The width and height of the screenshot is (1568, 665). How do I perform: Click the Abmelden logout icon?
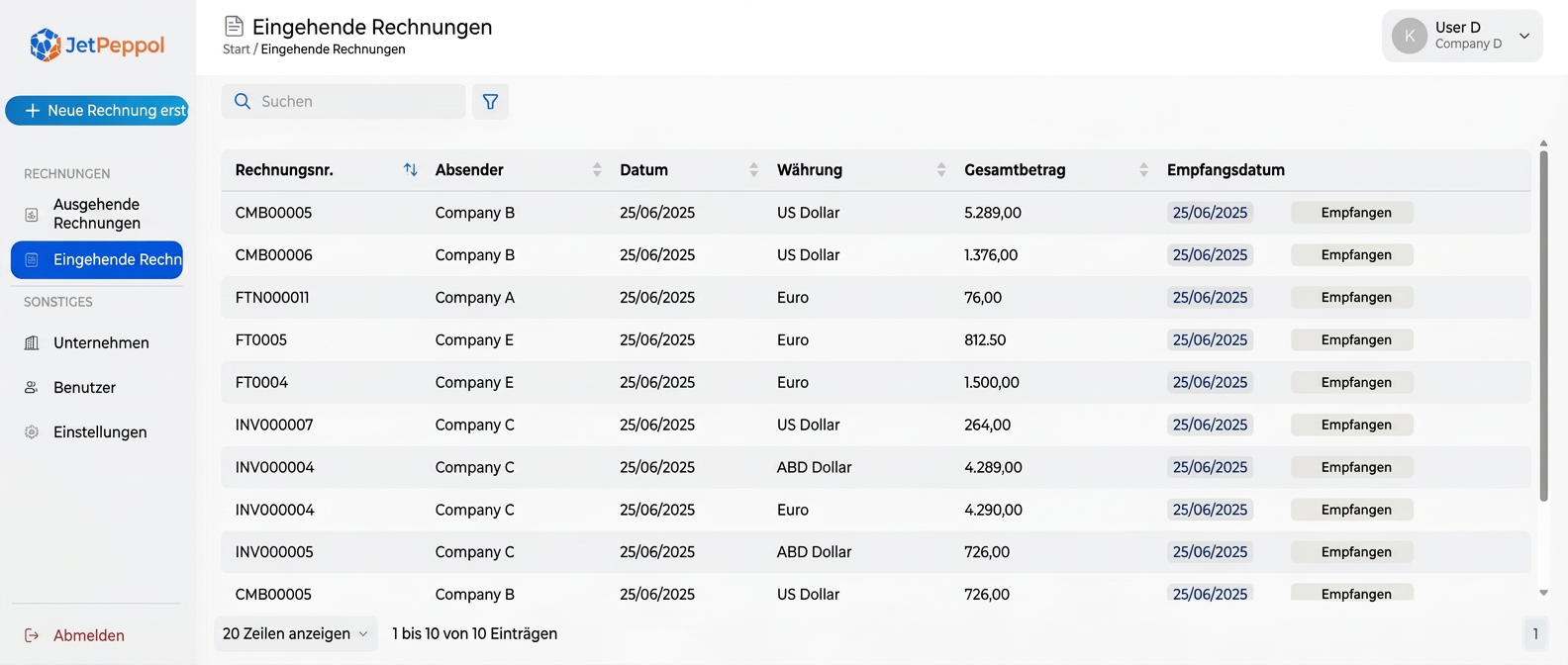point(32,635)
